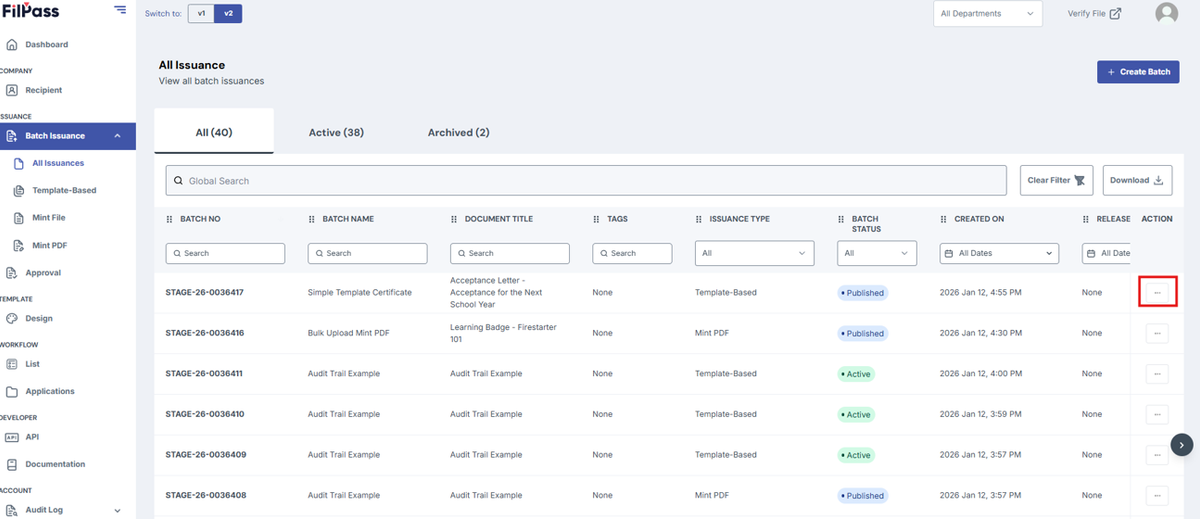Screen dimensions: 1200x519
Task: Click Document Title search filter field
Action: (x=510, y=253)
